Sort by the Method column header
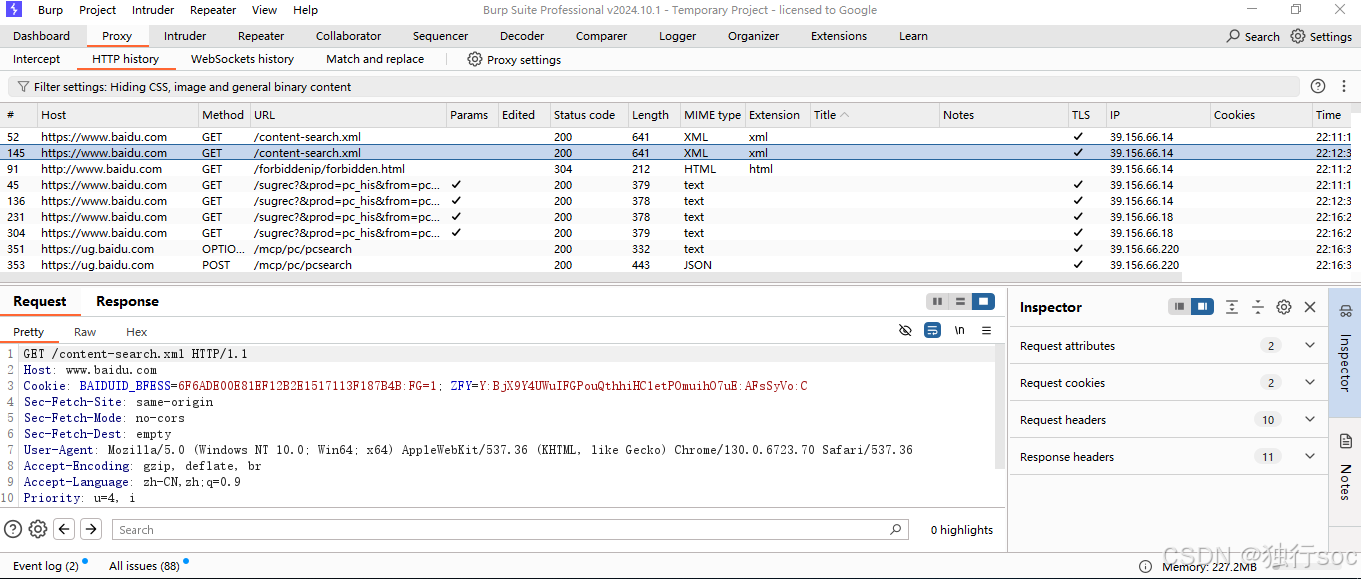The height and width of the screenshot is (579, 1361). pos(224,115)
